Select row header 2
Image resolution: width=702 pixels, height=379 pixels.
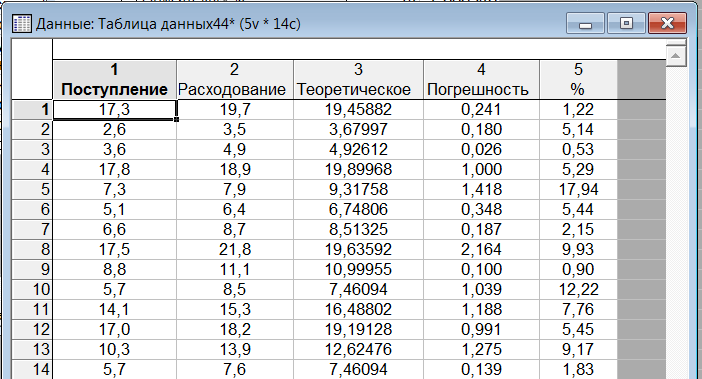click(32, 130)
